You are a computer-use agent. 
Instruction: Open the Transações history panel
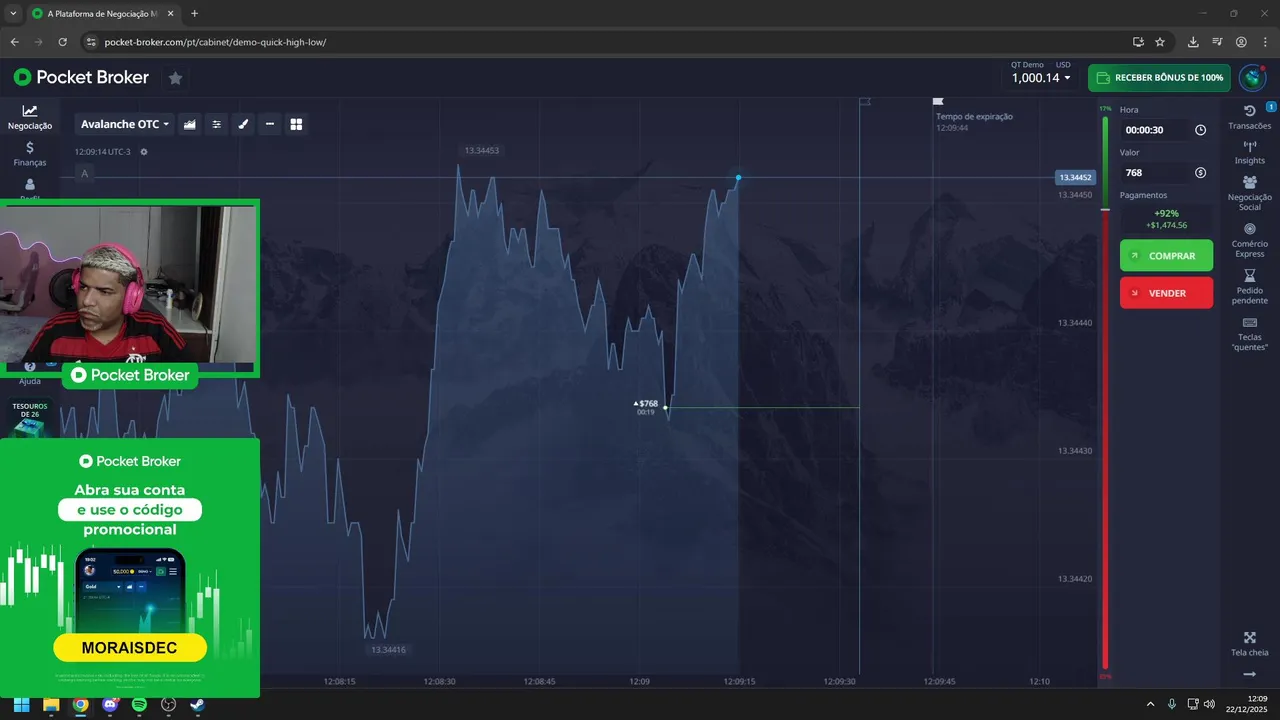(x=1249, y=117)
